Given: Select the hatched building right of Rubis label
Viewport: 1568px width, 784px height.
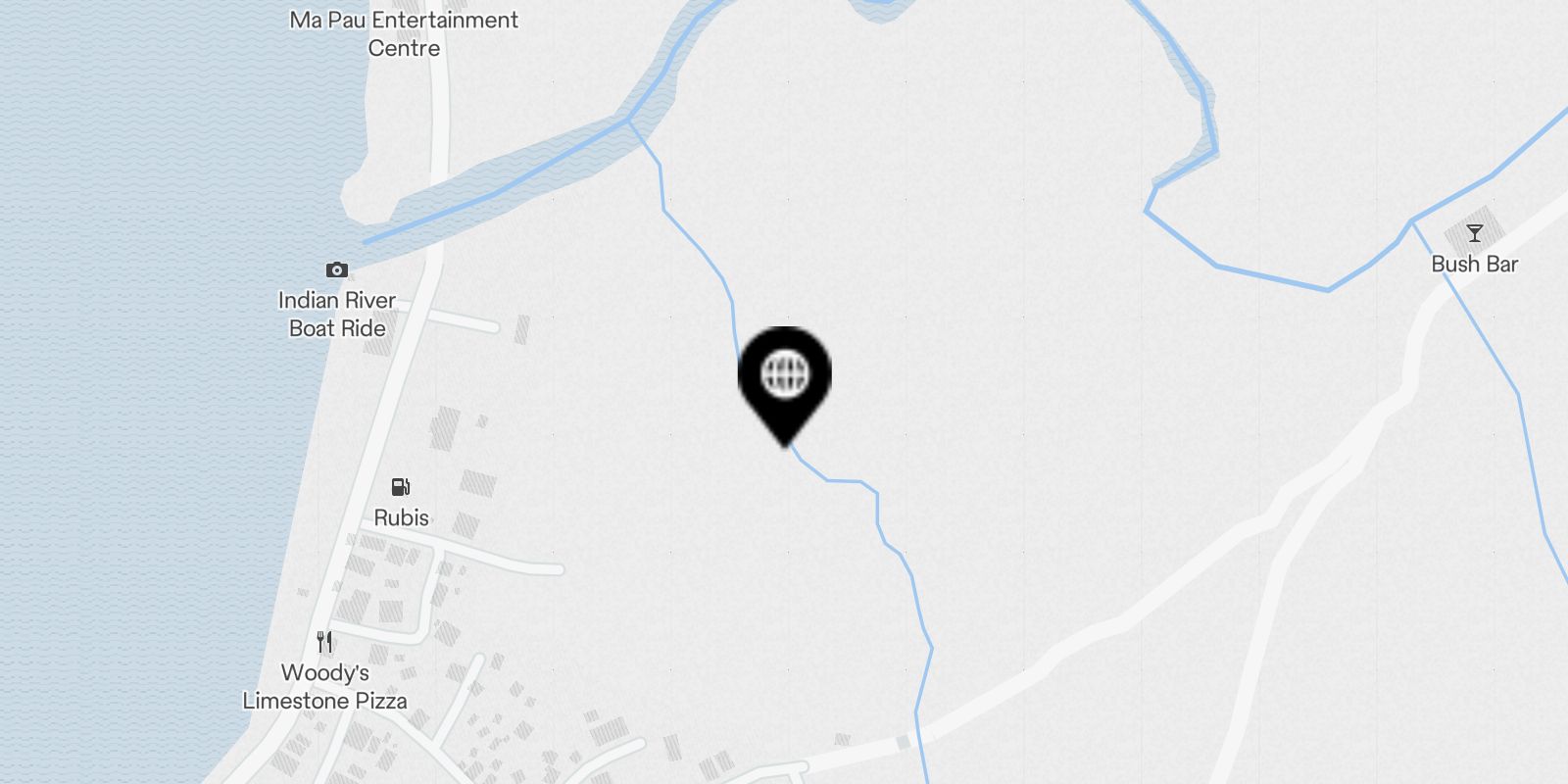Looking at the screenshot, I should pyautogui.click(x=478, y=483).
